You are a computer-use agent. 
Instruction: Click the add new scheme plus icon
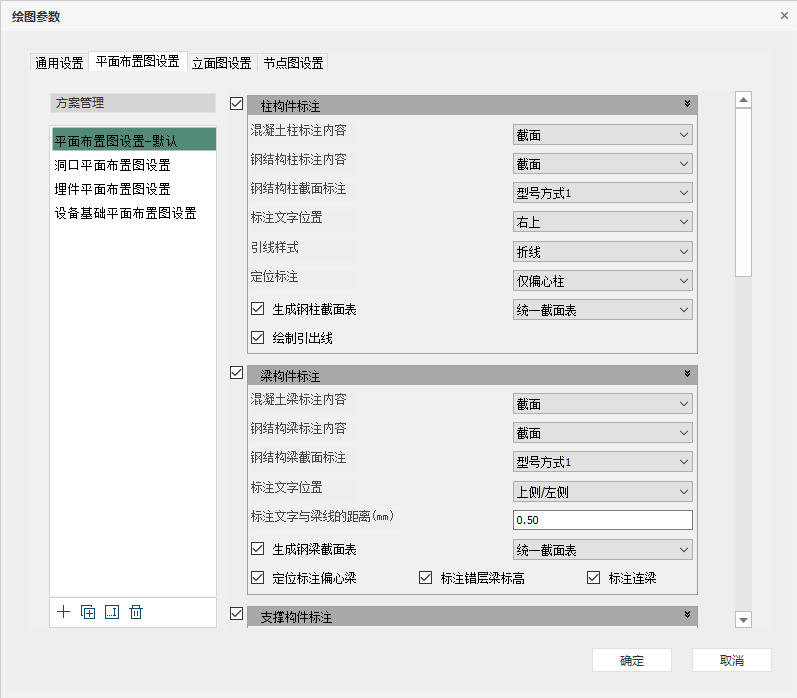click(64, 612)
